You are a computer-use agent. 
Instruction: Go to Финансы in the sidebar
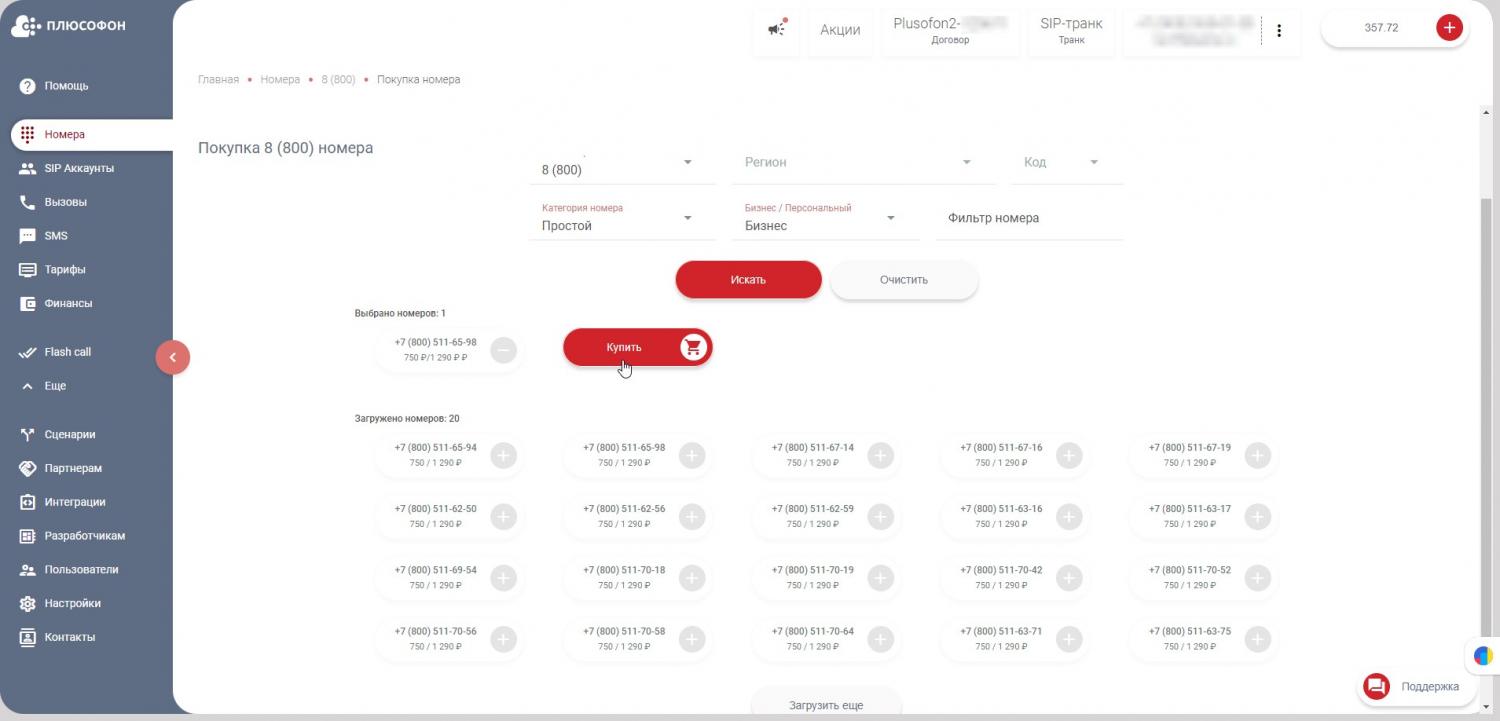point(68,303)
